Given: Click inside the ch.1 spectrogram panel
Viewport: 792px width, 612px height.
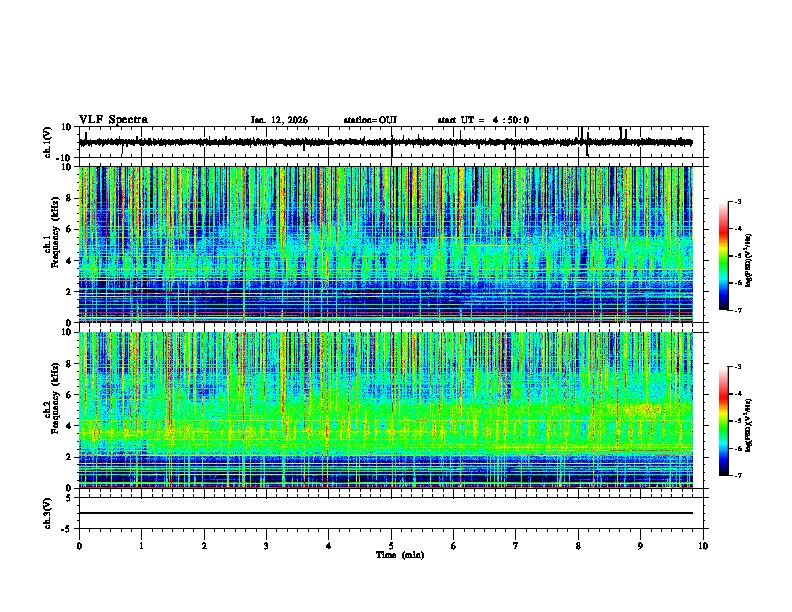Looking at the screenshot, I should [385, 244].
